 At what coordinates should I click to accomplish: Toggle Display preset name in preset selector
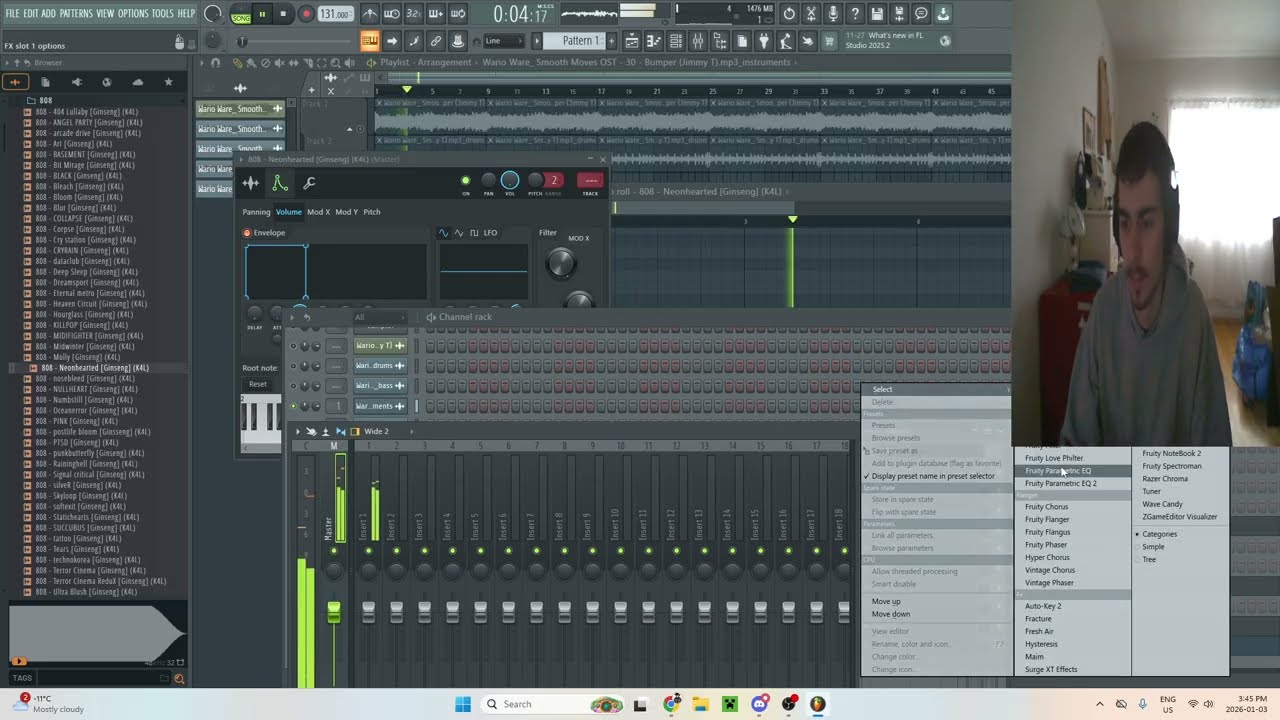click(x=932, y=476)
